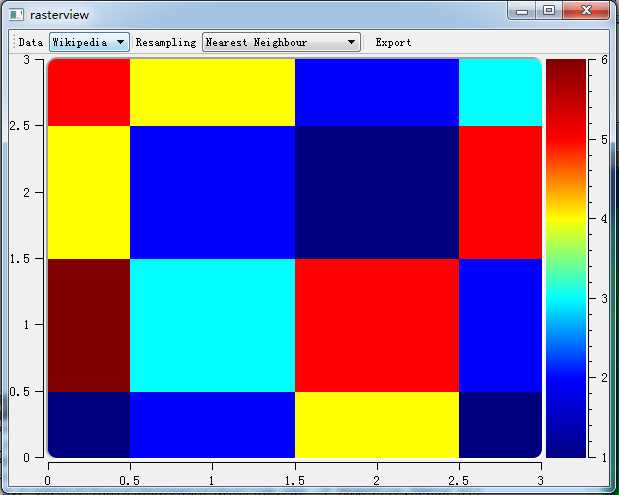The image size is (619, 495).
Task: Minimize the rasterview window
Action: 521,11
